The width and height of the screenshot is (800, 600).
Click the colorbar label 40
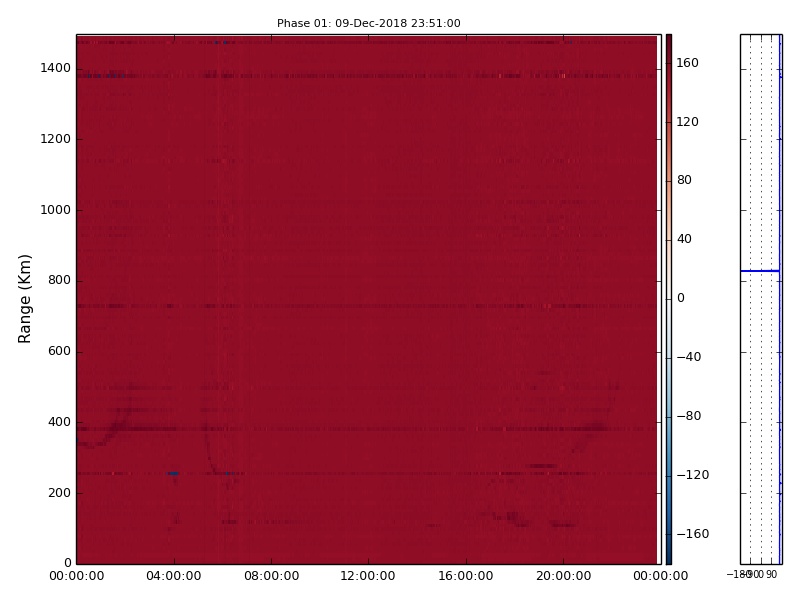(x=684, y=239)
